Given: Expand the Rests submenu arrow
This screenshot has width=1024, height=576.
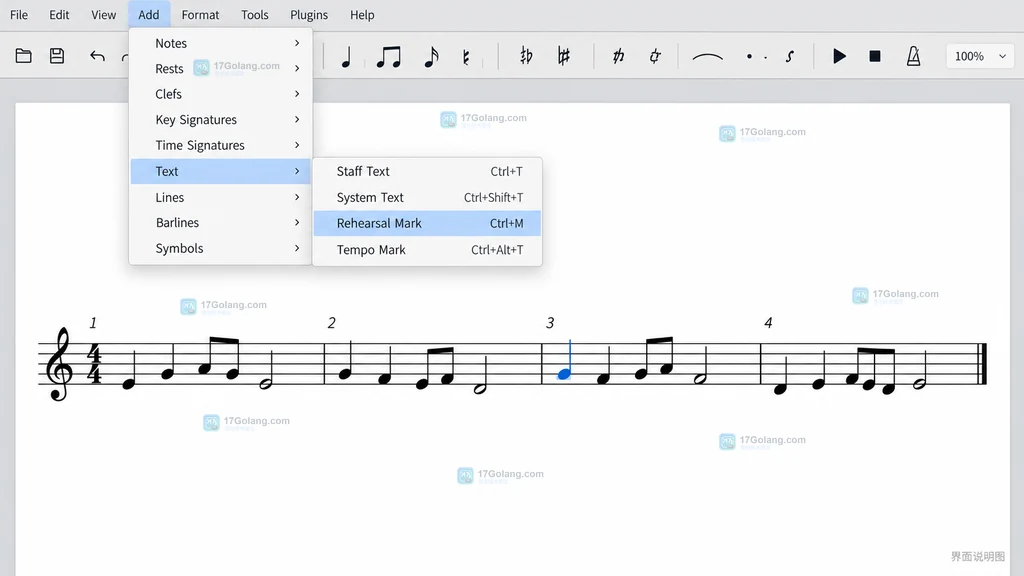Looking at the screenshot, I should click(x=297, y=69).
